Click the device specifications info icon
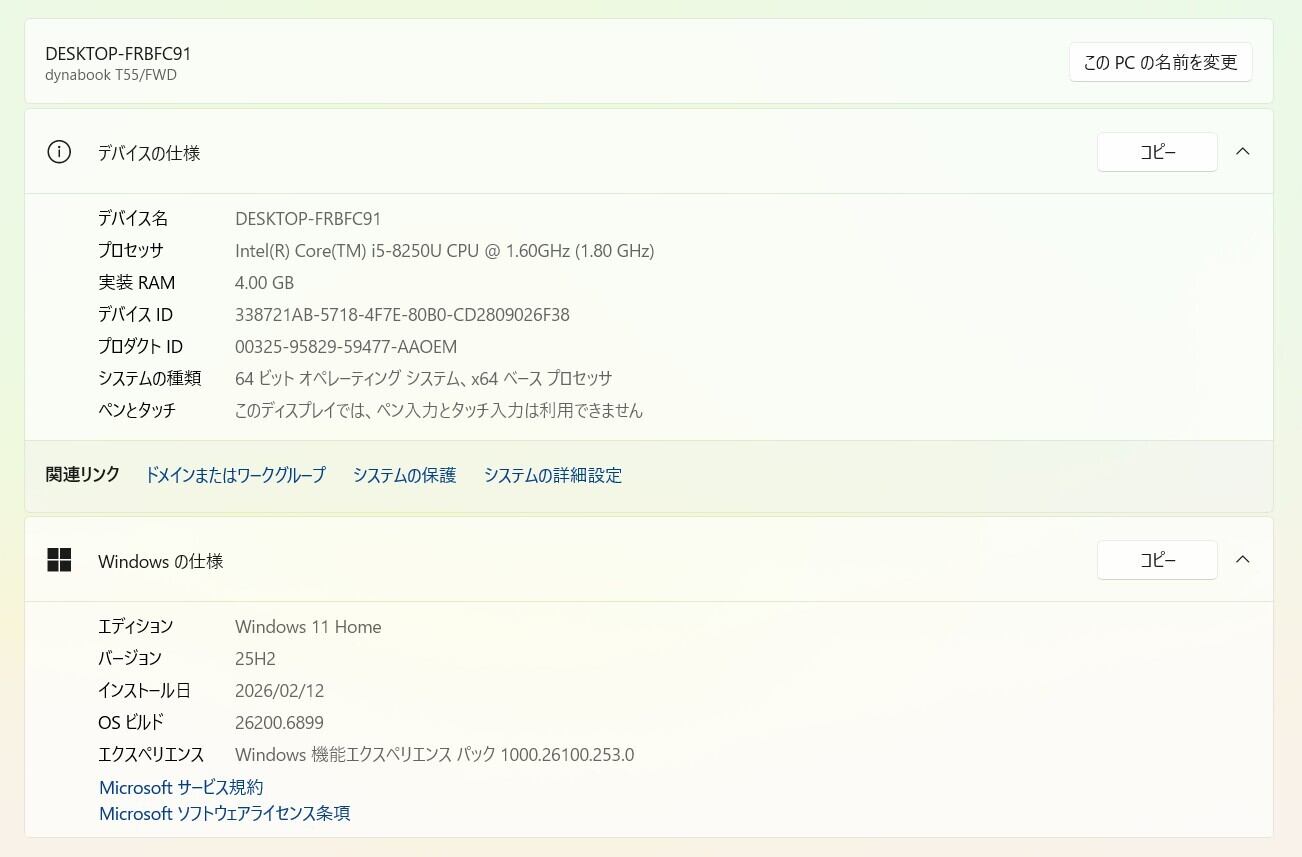 point(59,152)
